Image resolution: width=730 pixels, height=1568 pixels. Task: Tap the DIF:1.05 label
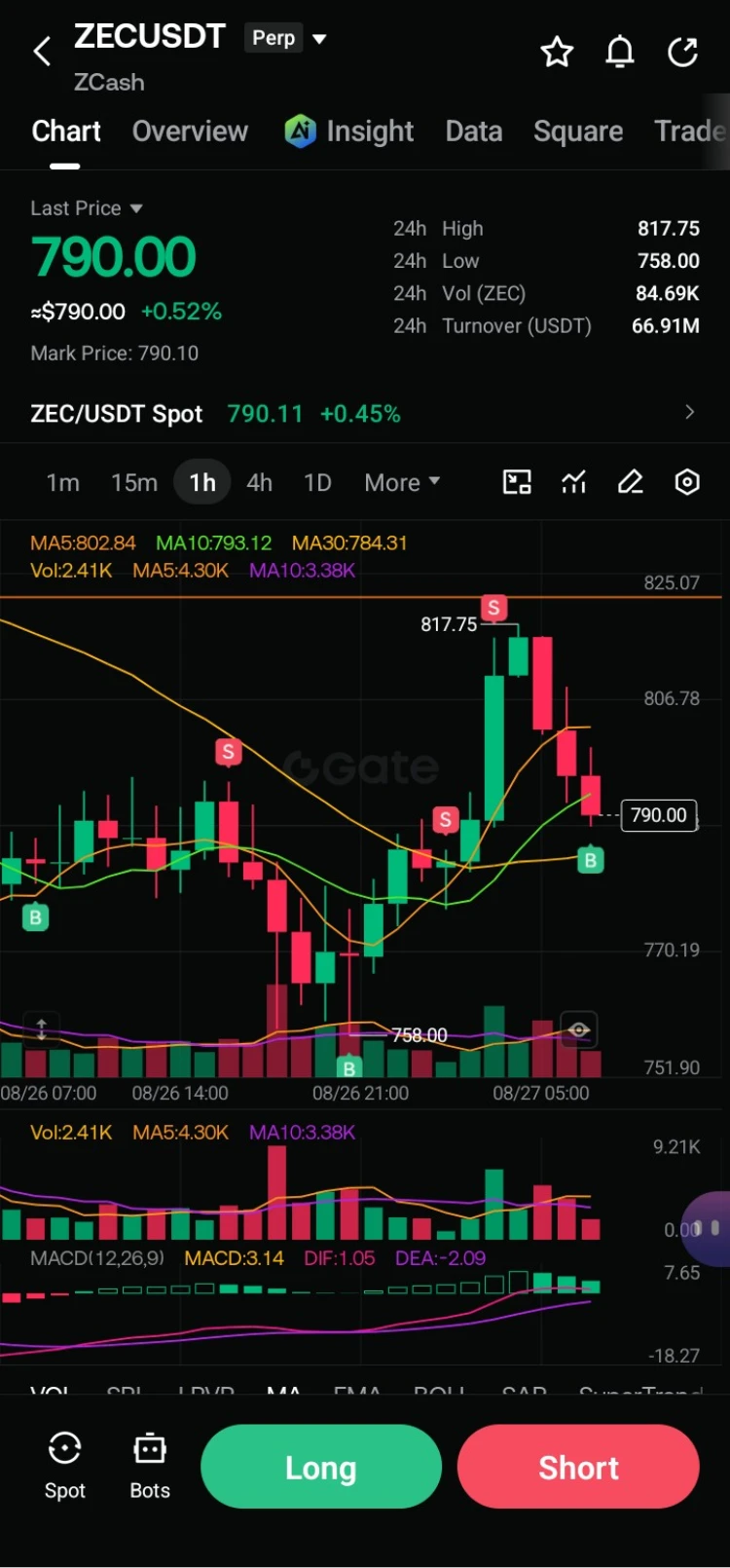[339, 1257]
